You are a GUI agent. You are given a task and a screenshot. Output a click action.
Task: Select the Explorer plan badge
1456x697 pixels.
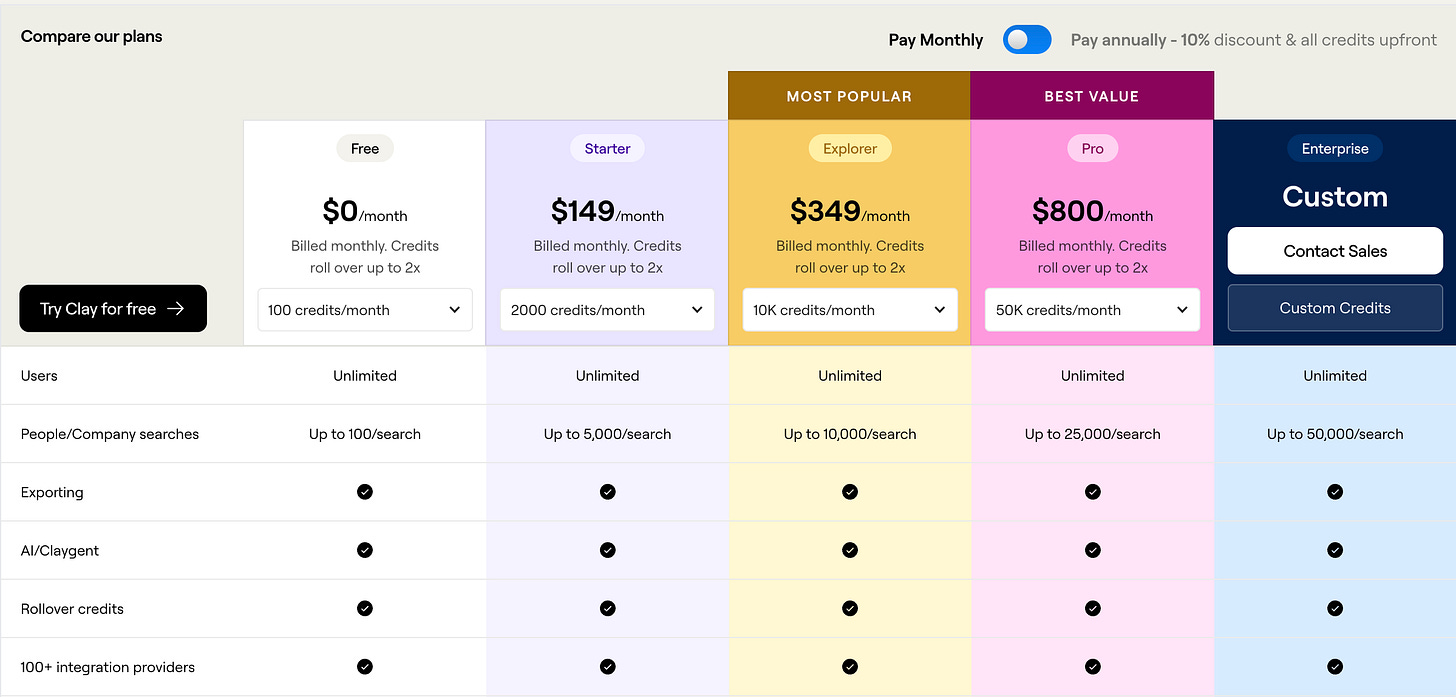coord(850,149)
